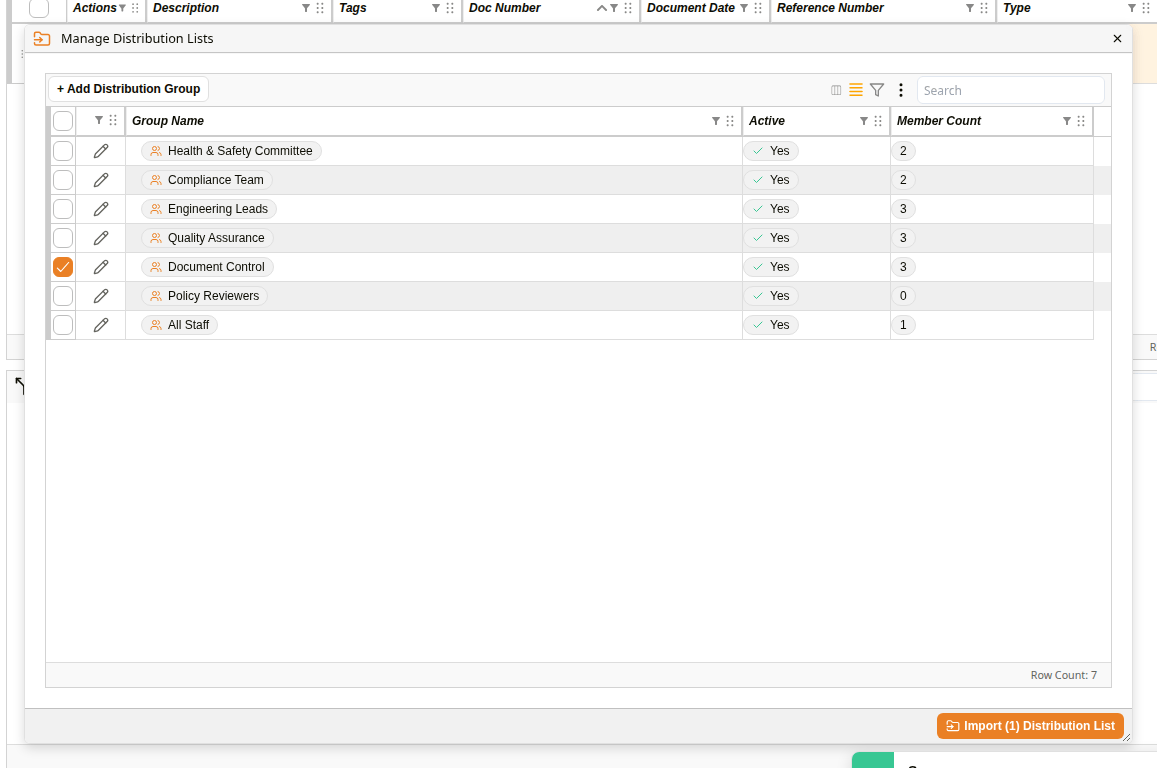This screenshot has height=768, width=1157.
Task: Click Row Count: 7 footer text
Action: tap(1063, 675)
